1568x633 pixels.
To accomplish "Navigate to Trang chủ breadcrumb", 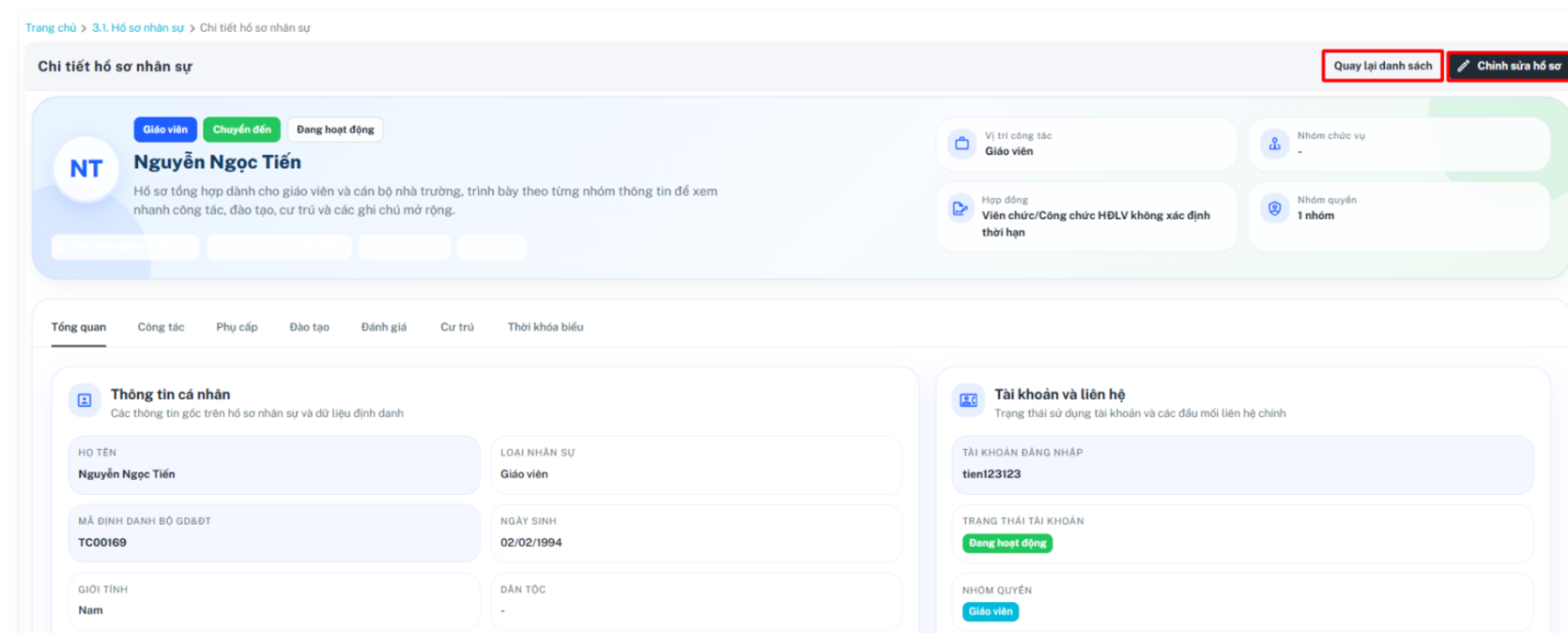I will pos(50,28).
